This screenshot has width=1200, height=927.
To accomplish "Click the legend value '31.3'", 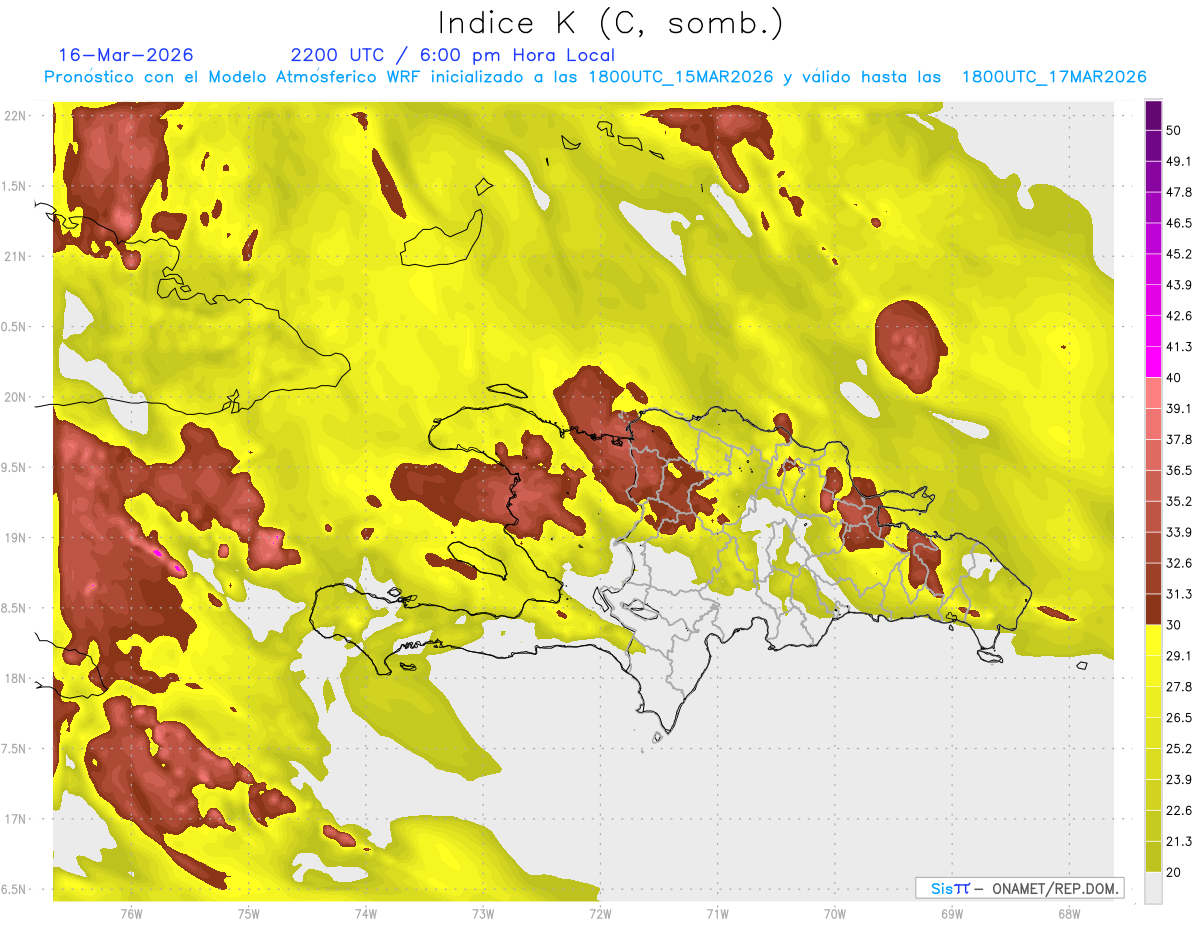I will click(1179, 594).
